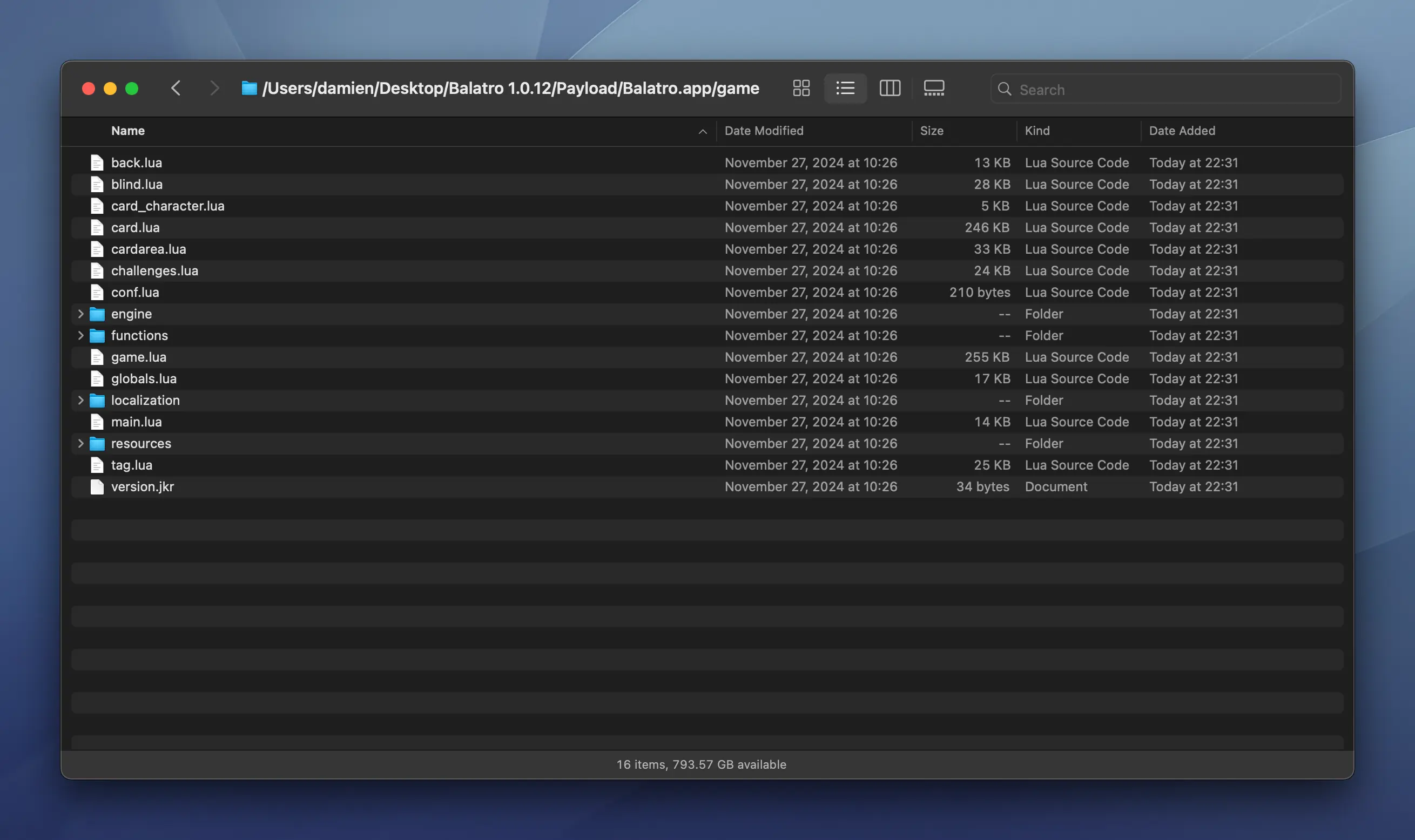The height and width of the screenshot is (840, 1415).
Task: Click the file name conf.lua
Action: coord(135,292)
